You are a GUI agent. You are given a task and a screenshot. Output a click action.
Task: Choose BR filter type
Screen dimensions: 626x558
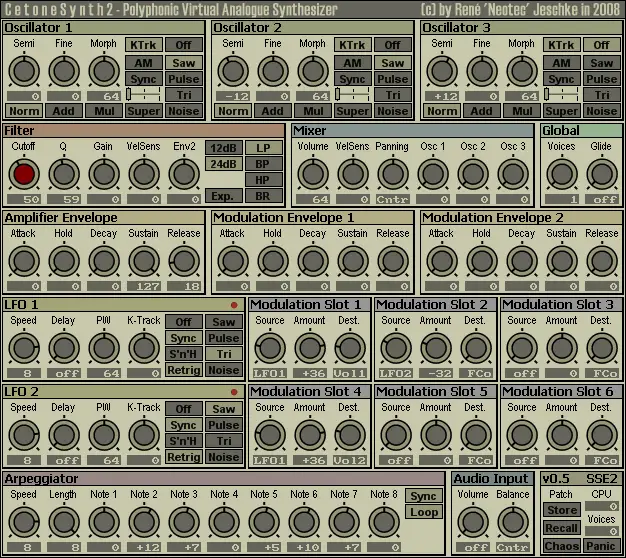click(x=263, y=196)
